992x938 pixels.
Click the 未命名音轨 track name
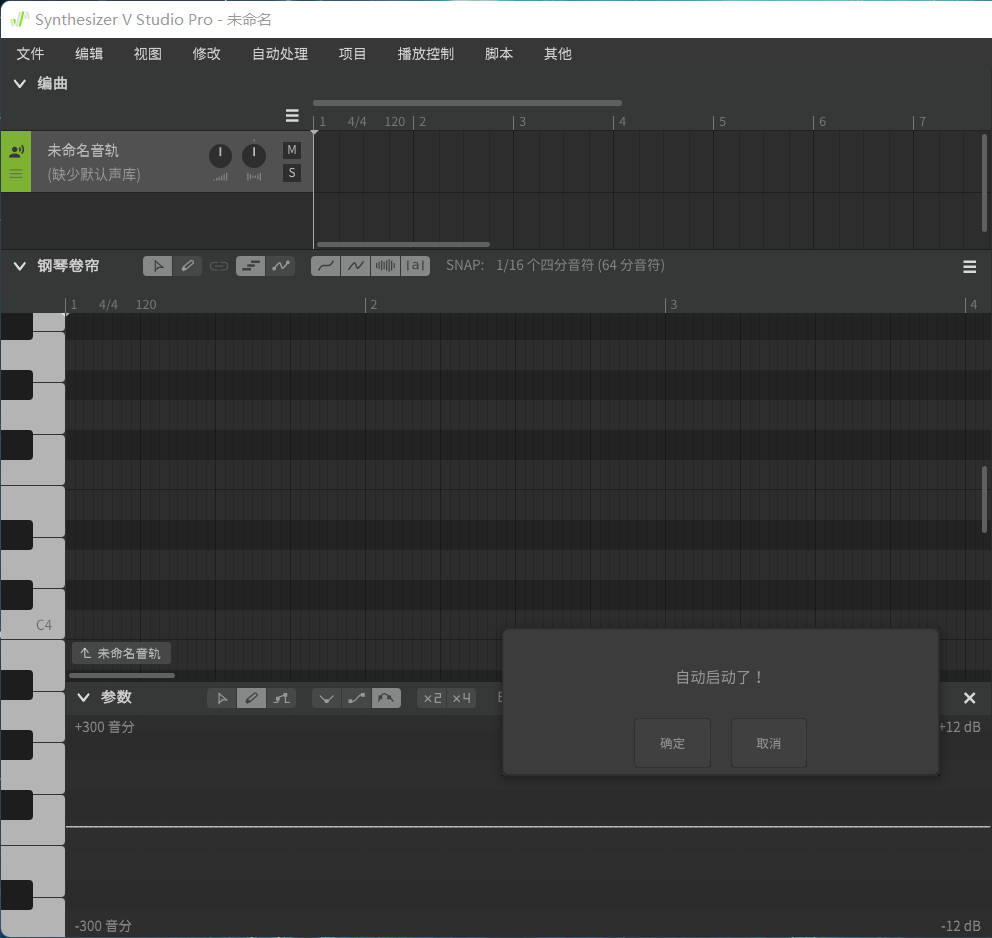[83, 151]
